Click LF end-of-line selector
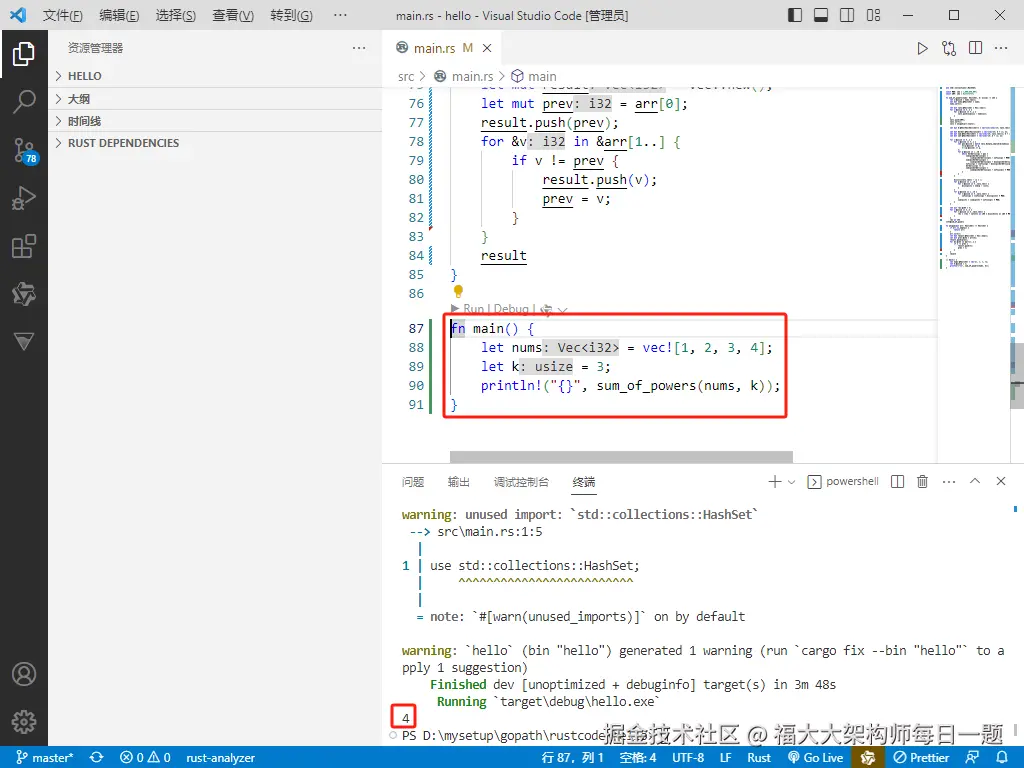1024x768 pixels. tap(726, 757)
